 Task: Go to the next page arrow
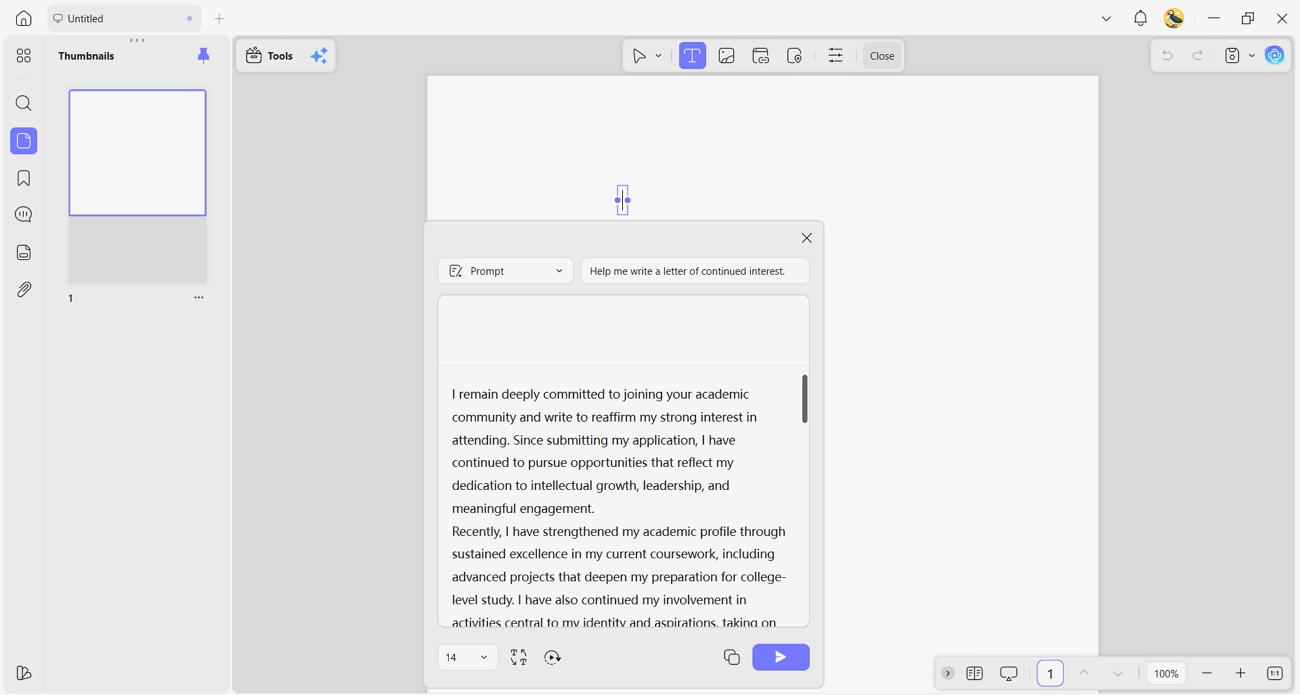1118,673
